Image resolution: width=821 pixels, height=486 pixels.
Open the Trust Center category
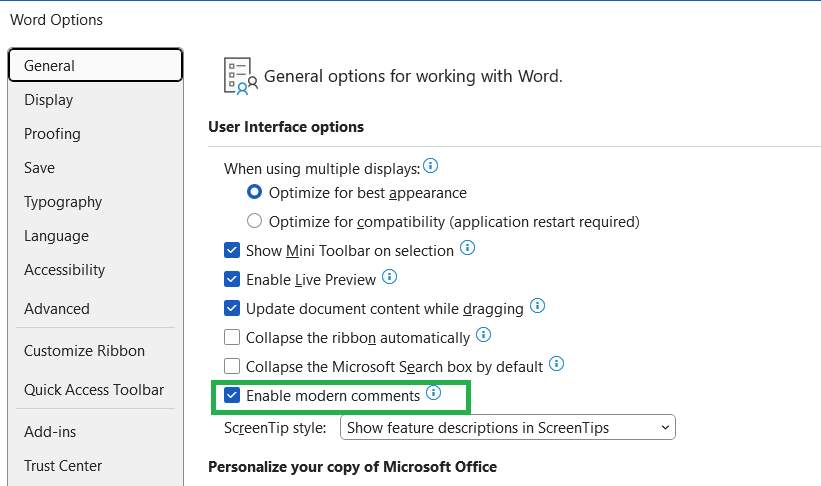(x=63, y=466)
